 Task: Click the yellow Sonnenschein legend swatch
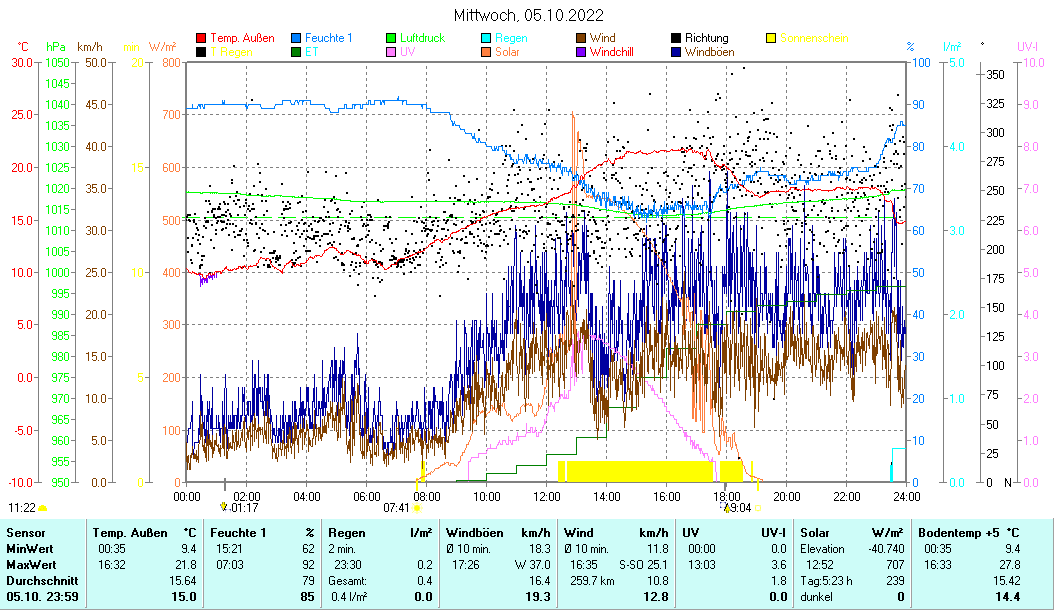(x=771, y=38)
